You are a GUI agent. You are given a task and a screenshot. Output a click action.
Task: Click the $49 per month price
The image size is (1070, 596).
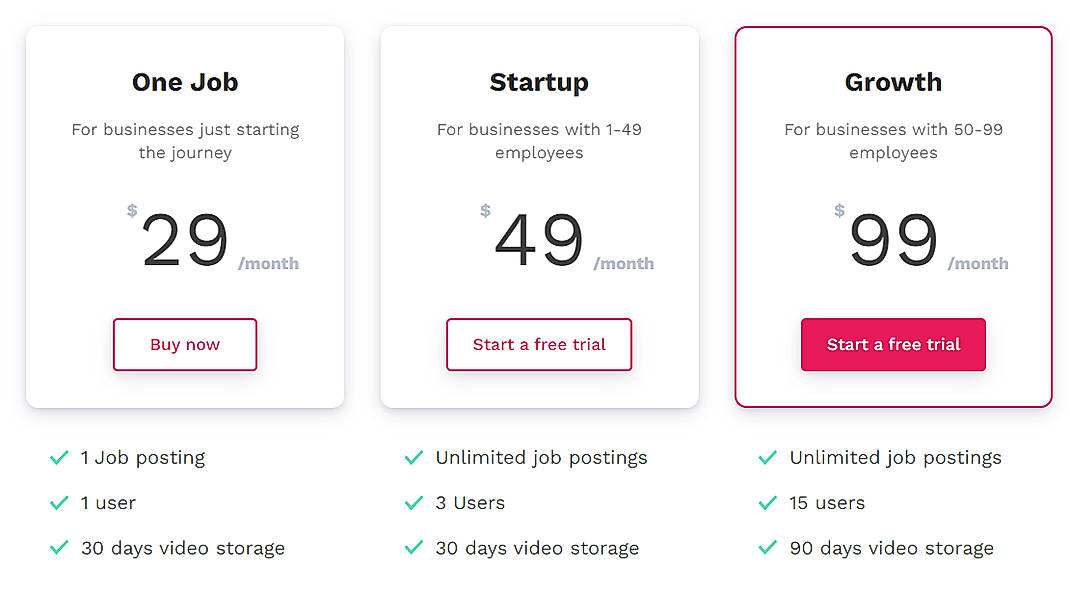pos(547,235)
